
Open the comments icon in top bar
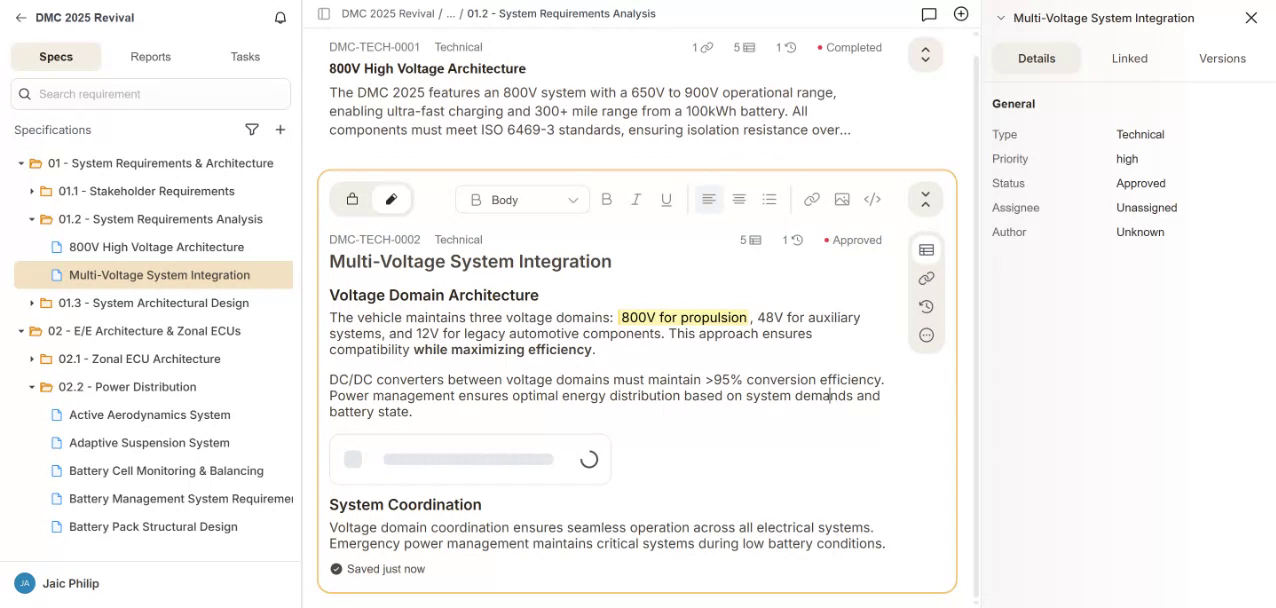[929, 14]
